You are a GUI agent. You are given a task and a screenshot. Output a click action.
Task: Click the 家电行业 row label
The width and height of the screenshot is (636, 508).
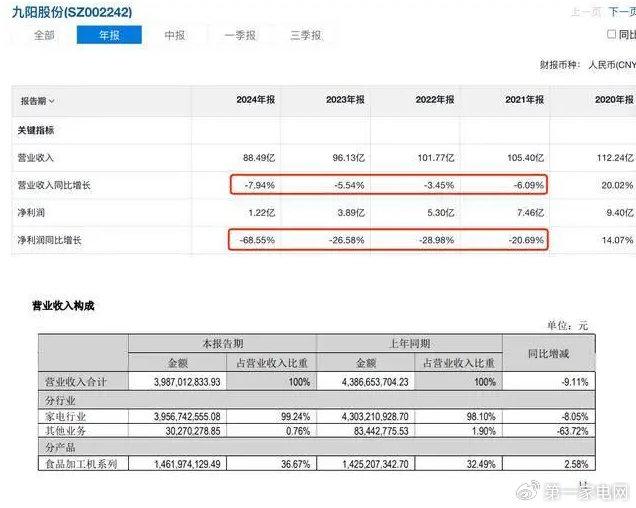point(65,417)
